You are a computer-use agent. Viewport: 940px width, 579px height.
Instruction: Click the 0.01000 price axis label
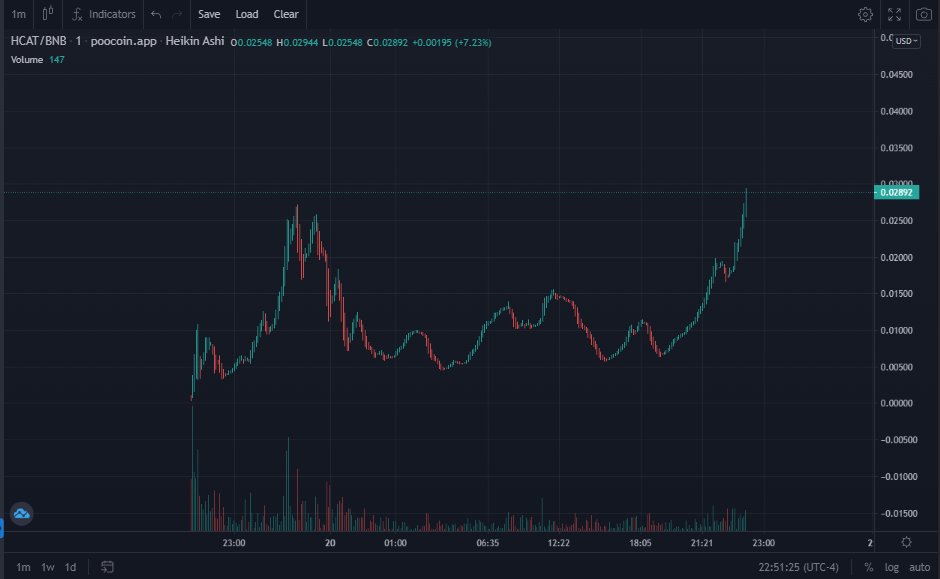pos(896,331)
